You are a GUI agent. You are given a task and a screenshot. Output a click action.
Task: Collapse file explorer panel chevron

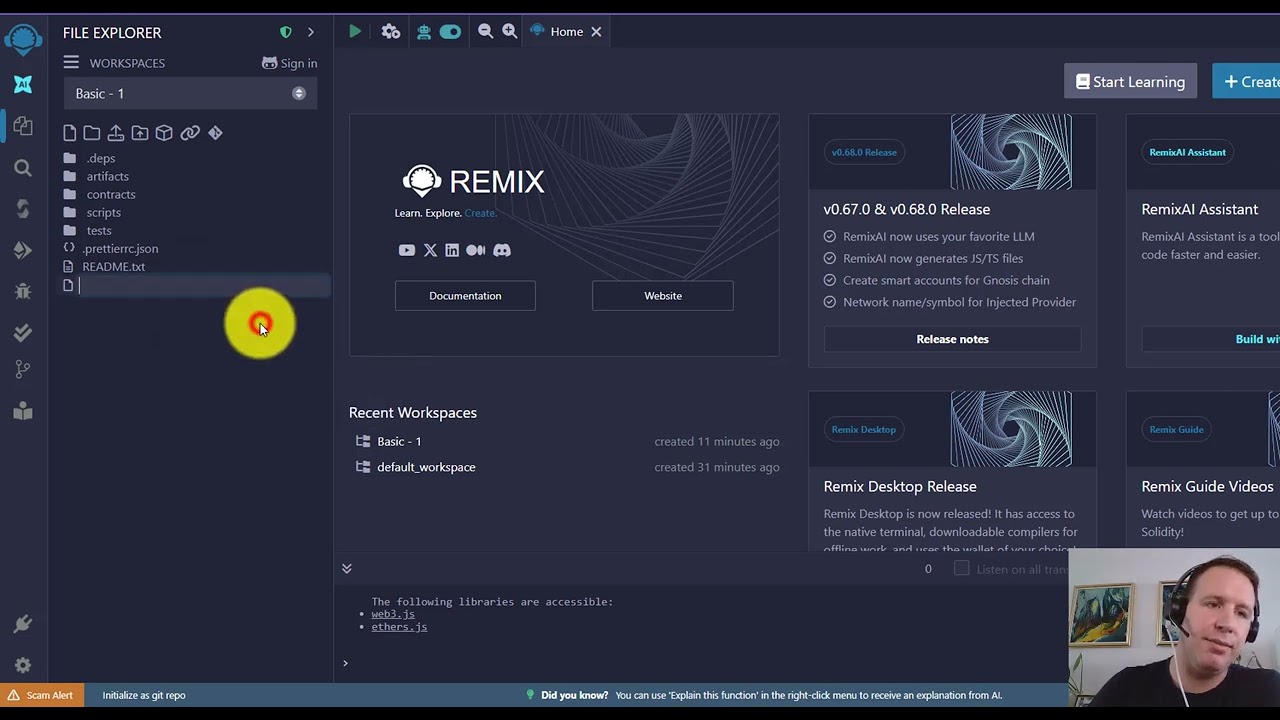(x=311, y=33)
